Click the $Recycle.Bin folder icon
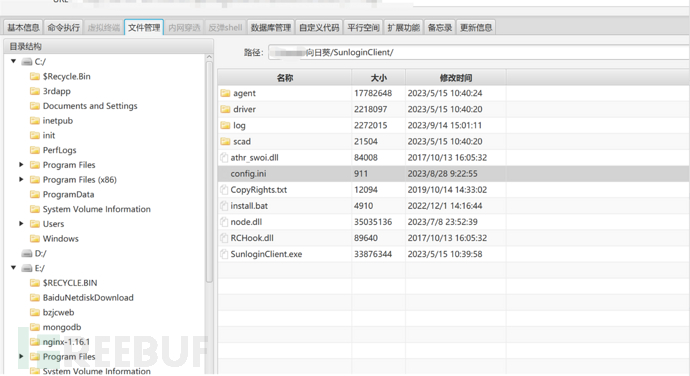The image size is (690, 376). tap(35, 77)
